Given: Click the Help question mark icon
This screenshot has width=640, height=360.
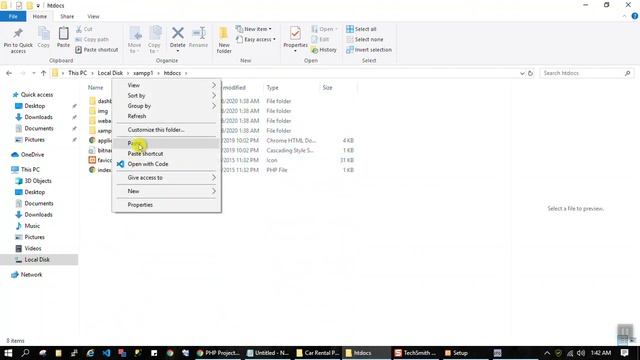Looking at the screenshot, I should [x=635, y=16].
